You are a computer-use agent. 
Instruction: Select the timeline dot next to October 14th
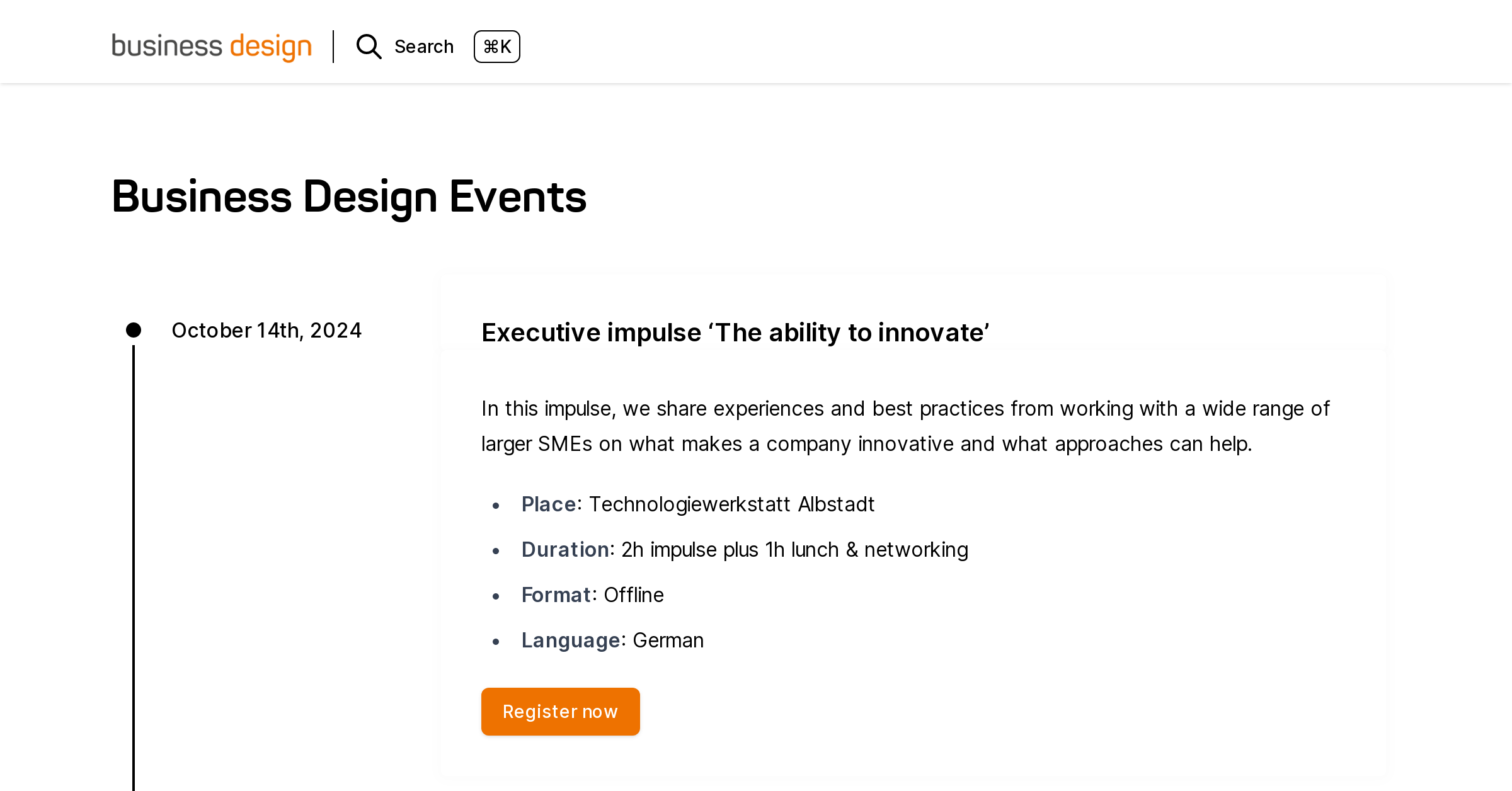[134, 329]
